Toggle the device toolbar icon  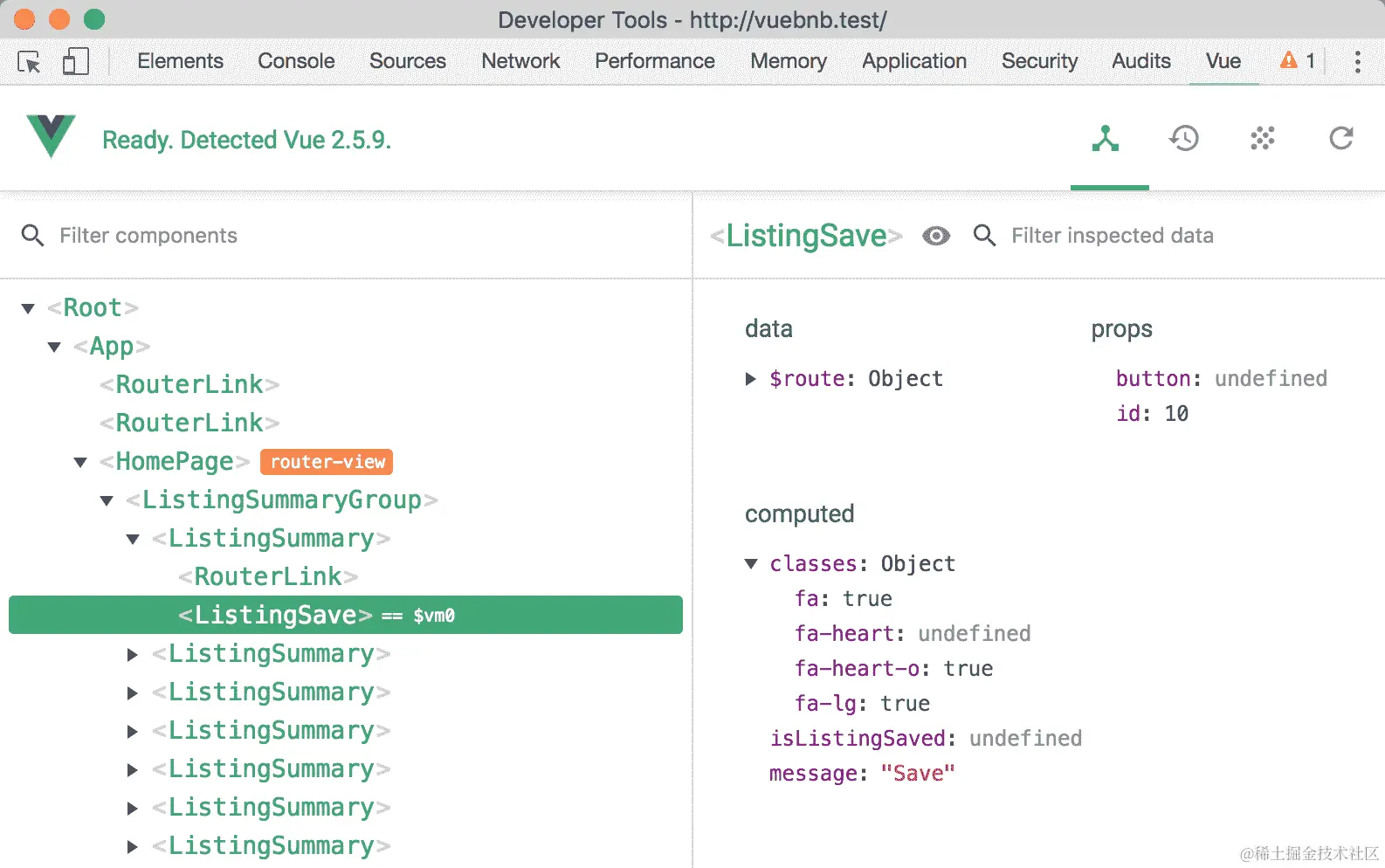point(76,61)
